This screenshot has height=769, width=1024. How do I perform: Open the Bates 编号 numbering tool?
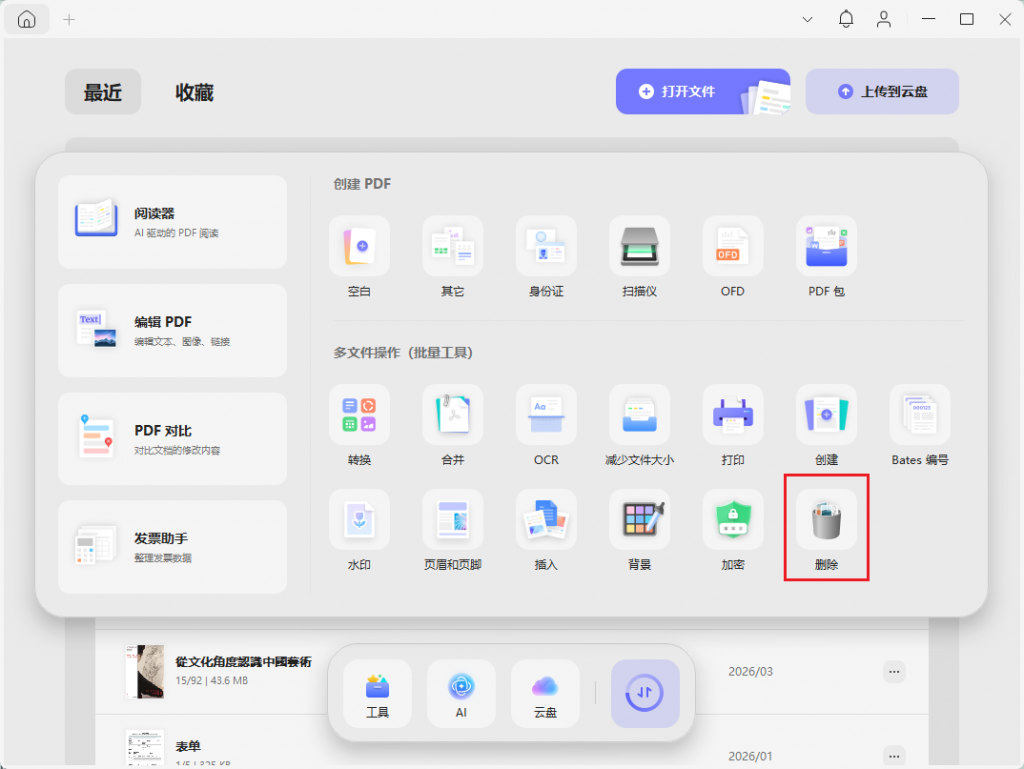[x=920, y=415]
